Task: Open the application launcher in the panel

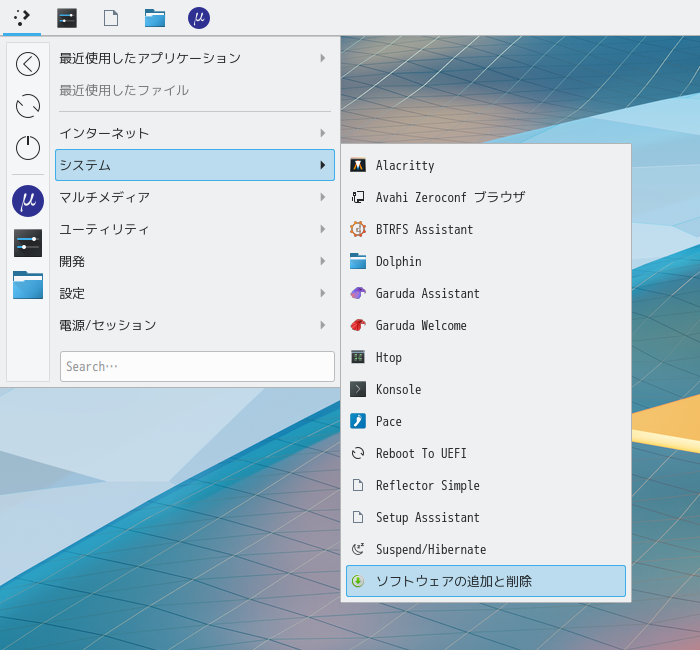Action: 22,18
